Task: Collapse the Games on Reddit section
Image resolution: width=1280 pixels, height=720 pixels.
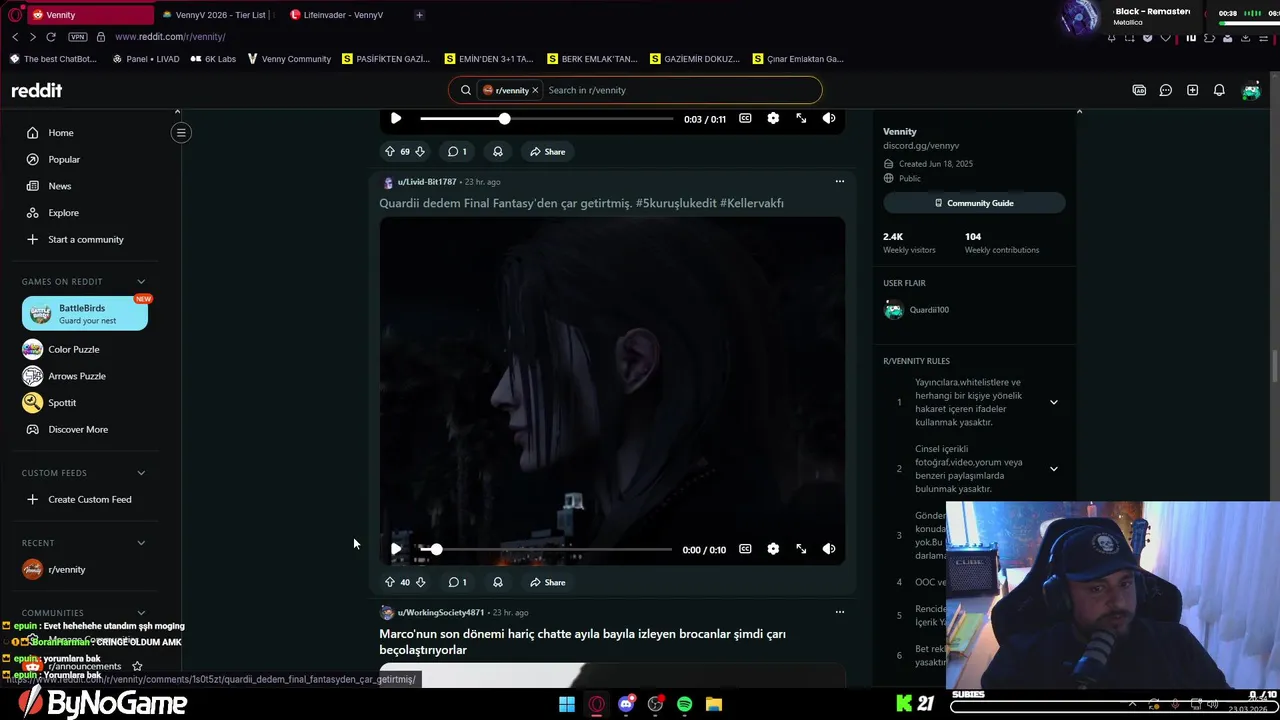Action: click(x=141, y=282)
